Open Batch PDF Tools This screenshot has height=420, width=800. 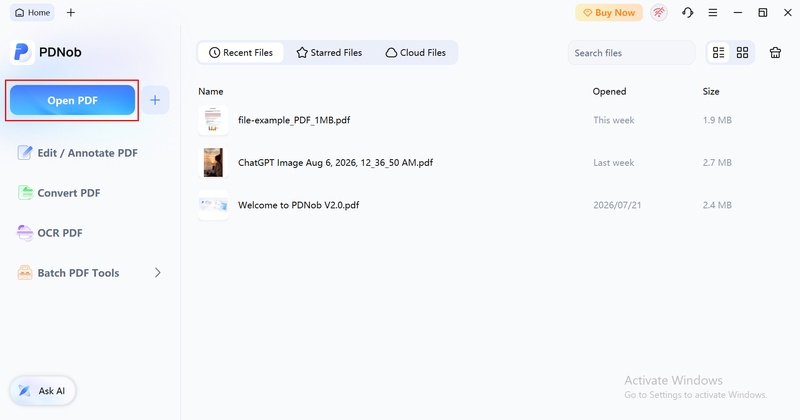[68, 273]
